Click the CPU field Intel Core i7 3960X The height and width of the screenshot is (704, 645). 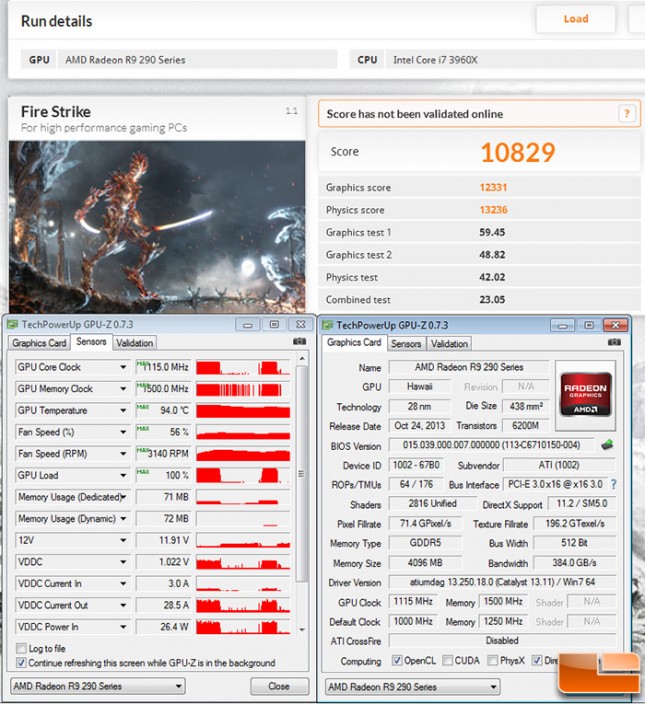pyautogui.click(x=514, y=60)
